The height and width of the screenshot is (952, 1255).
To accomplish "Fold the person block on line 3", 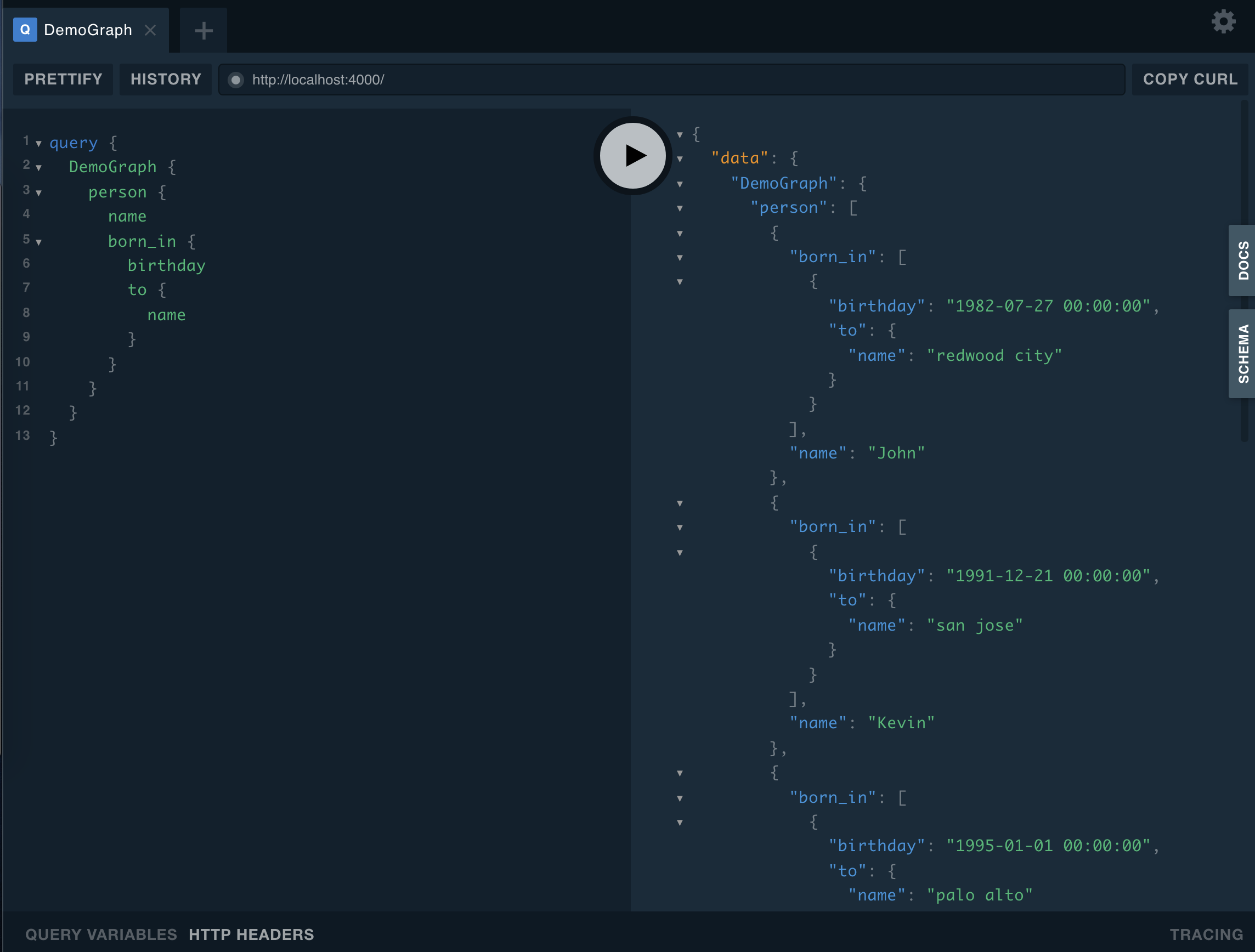I will [x=38, y=193].
